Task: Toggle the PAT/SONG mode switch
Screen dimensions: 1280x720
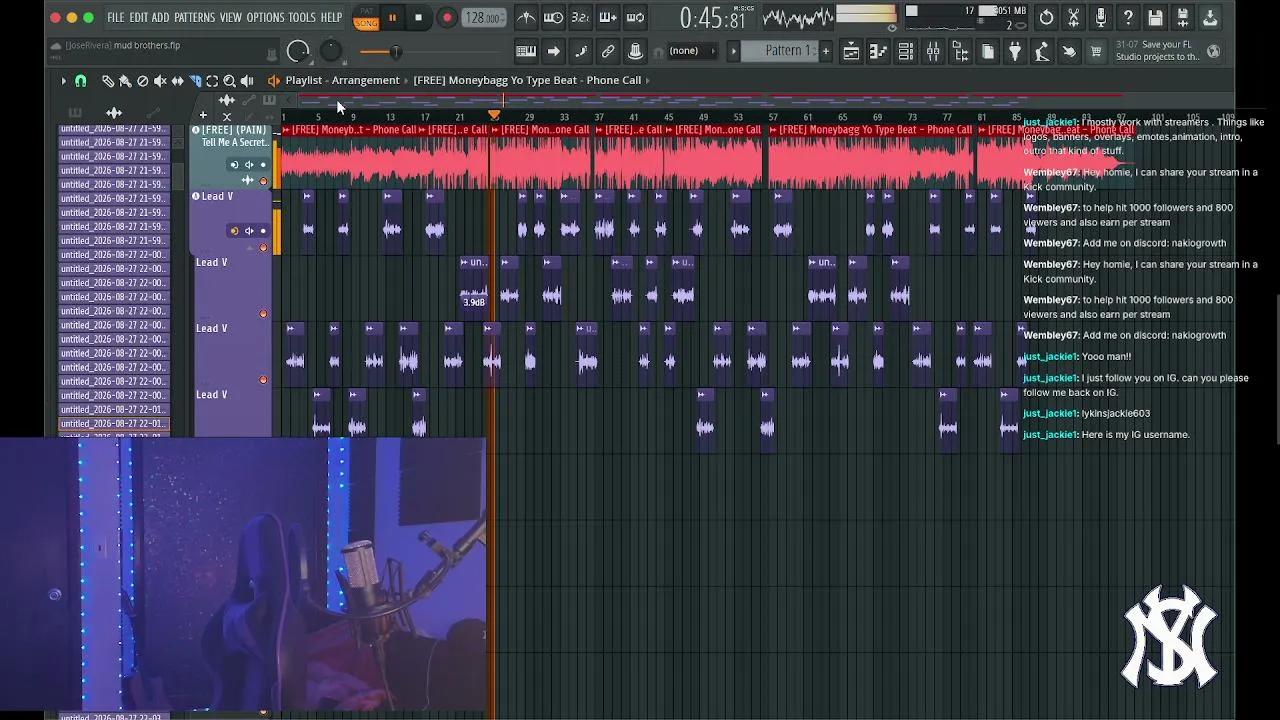Action: click(366, 18)
